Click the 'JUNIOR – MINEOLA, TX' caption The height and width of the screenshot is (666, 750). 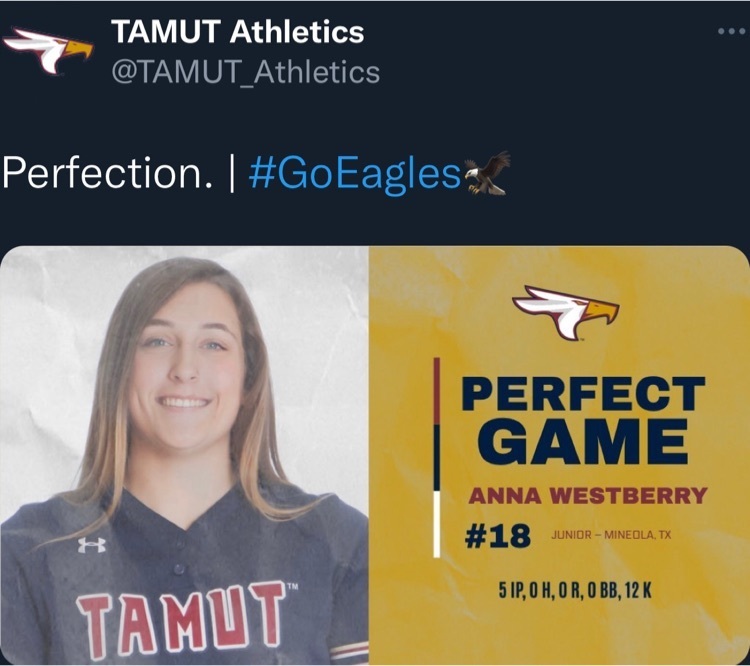tap(611, 535)
